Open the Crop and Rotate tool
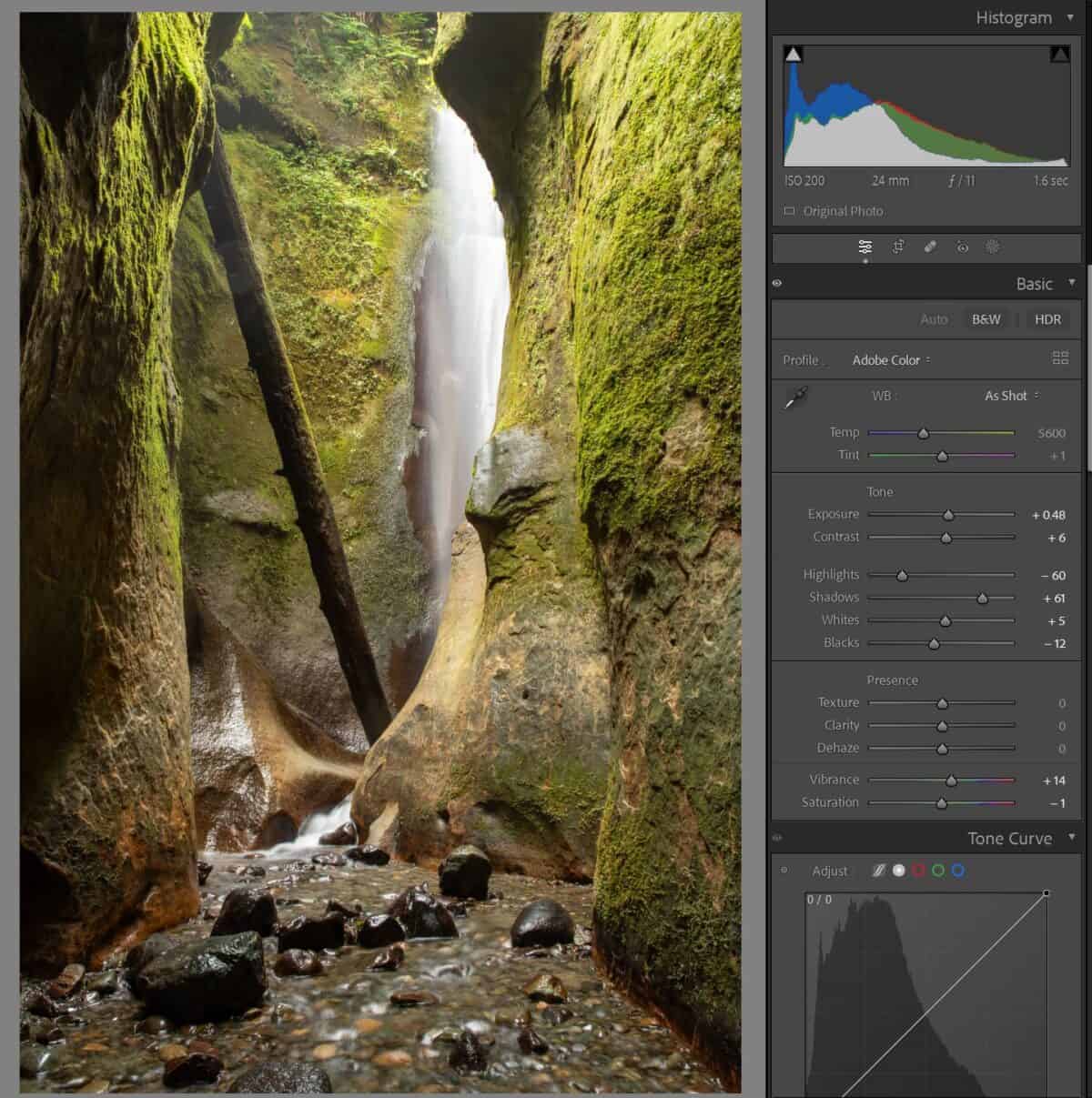 coord(898,247)
